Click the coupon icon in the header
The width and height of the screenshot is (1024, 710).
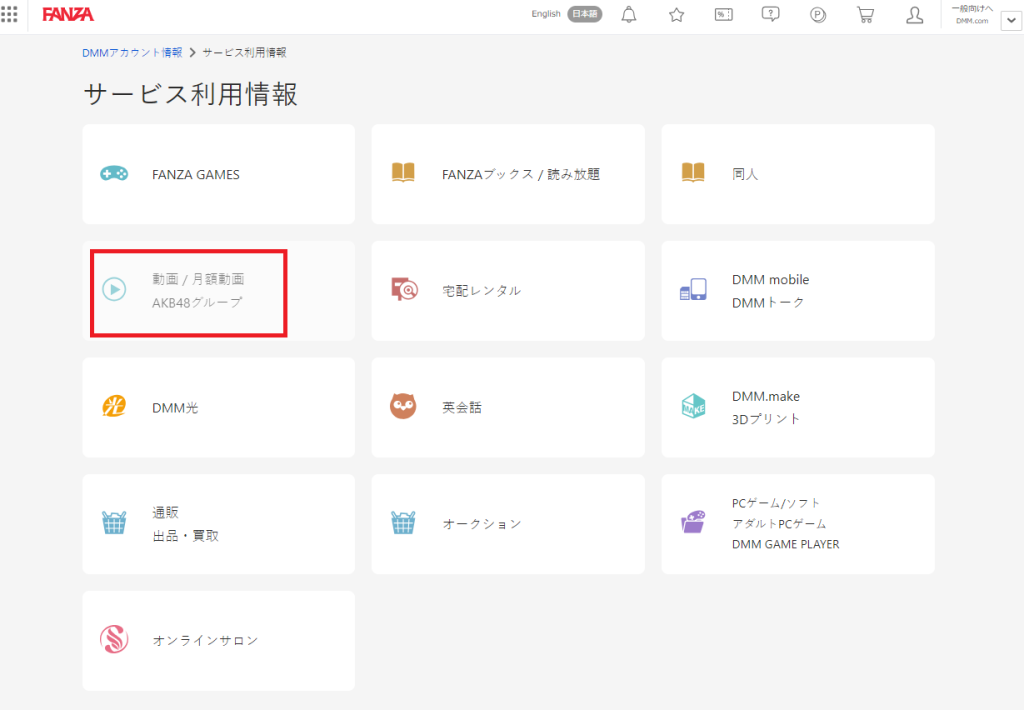click(723, 15)
